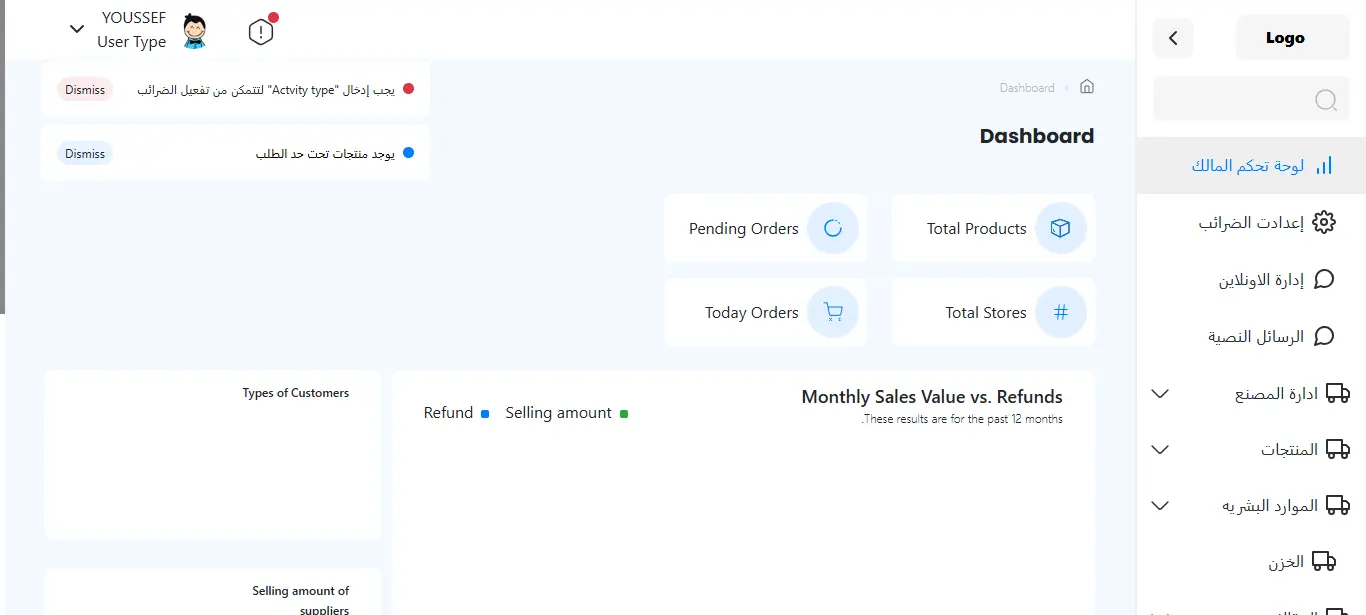The image size is (1366, 615).
Task: Click the search magnifier icon in sidebar
Action: 1326,100
